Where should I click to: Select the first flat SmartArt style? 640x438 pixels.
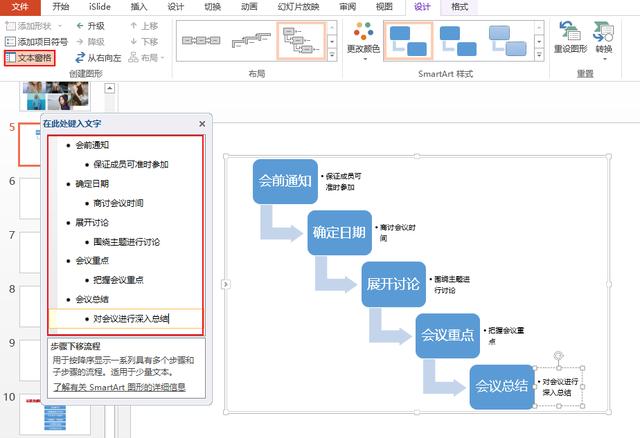tap(408, 41)
